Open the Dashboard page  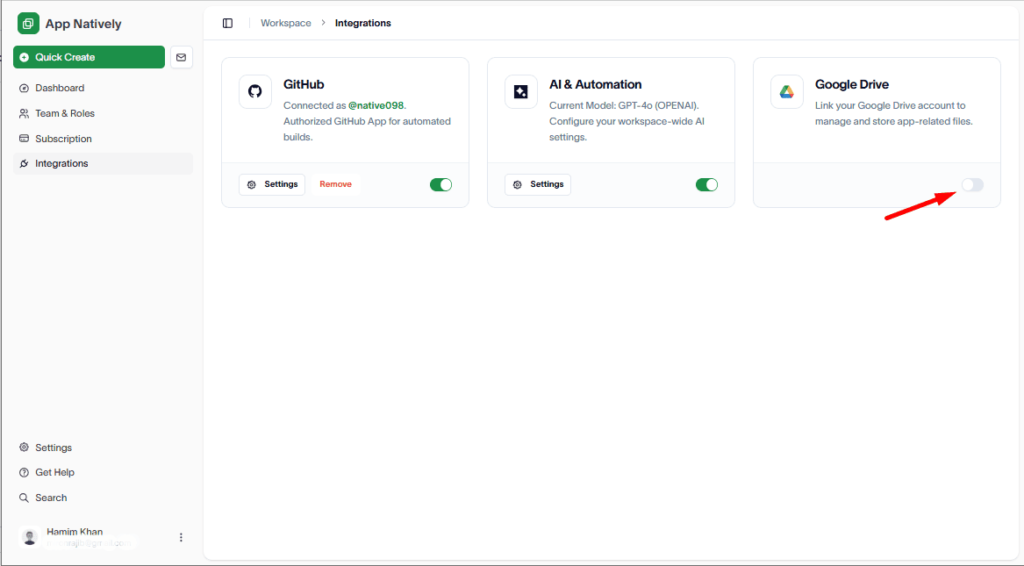pos(103,88)
